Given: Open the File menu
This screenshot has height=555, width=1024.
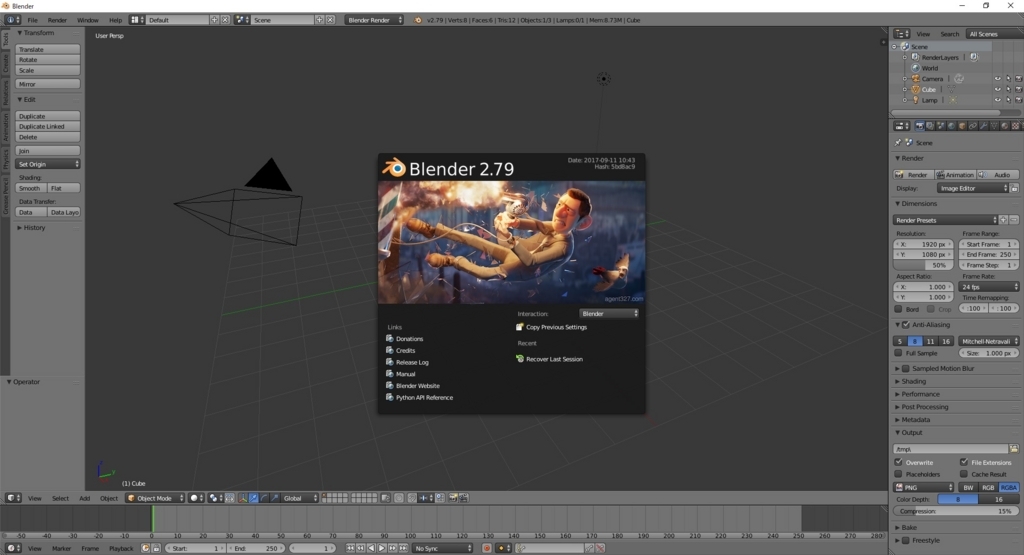Looking at the screenshot, I should (32, 20).
